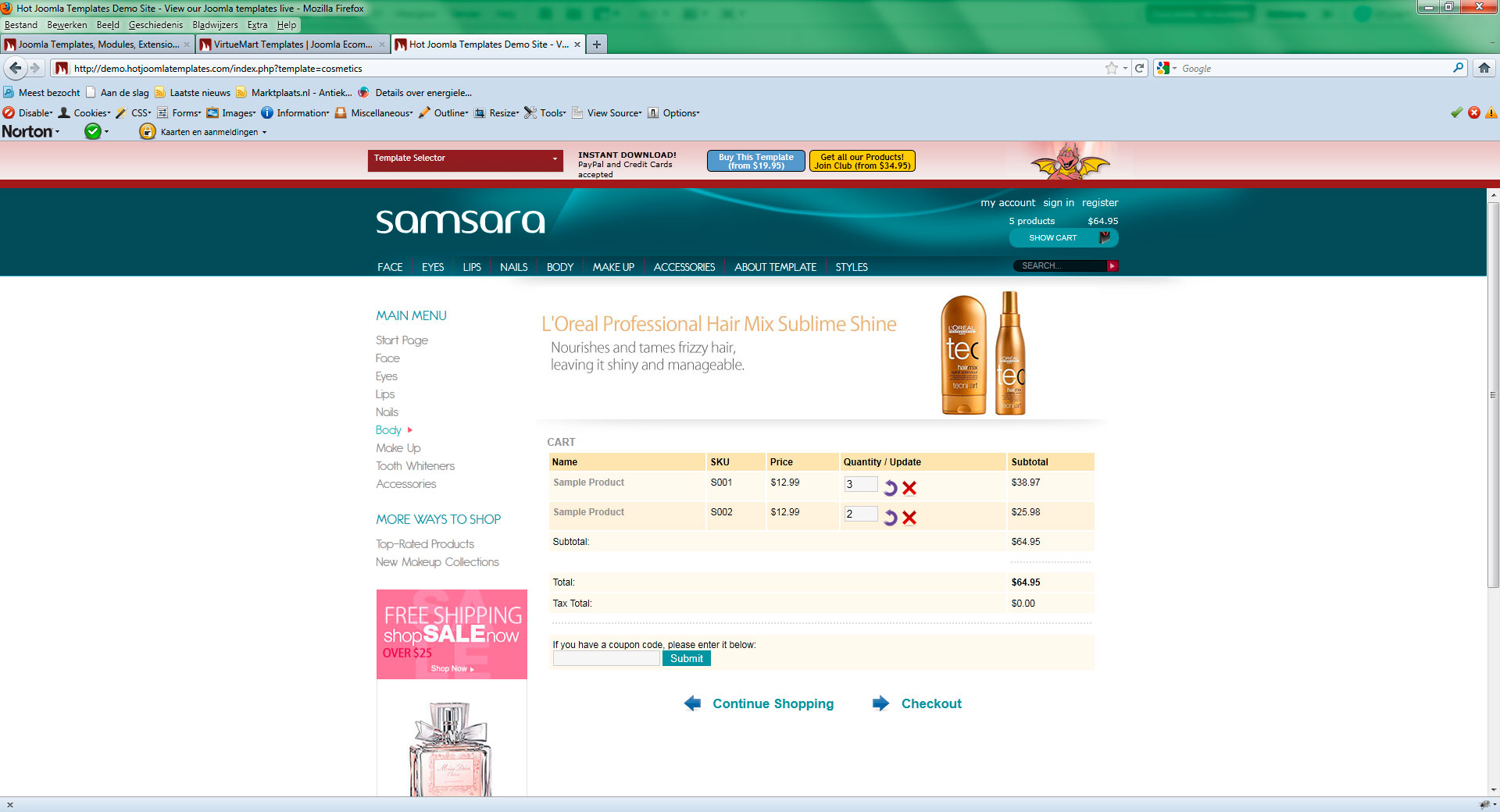Click the browser Back arrow button

pos(16,68)
